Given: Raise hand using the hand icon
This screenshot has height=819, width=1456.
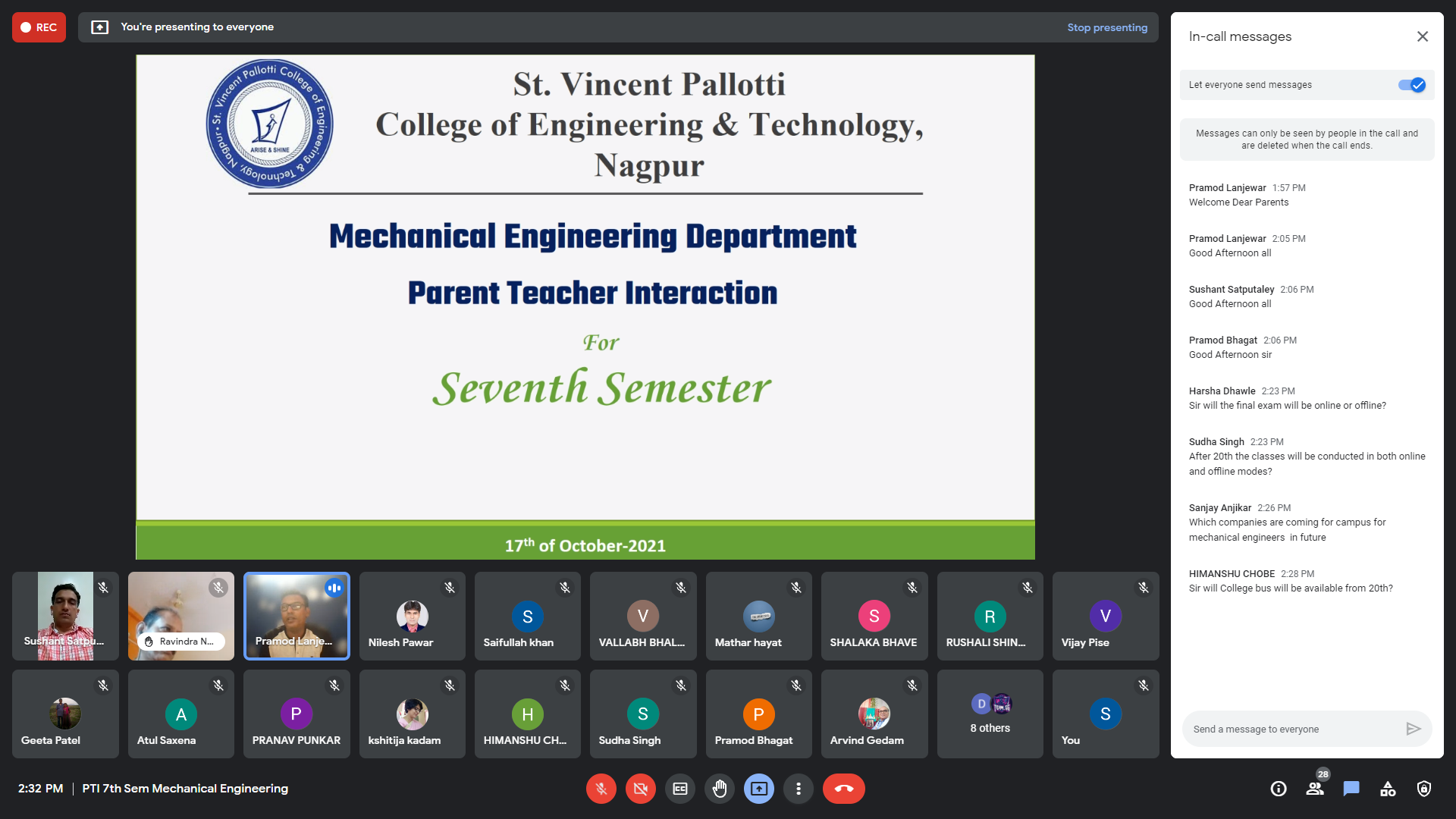Looking at the screenshot, I should coord(720,789).
